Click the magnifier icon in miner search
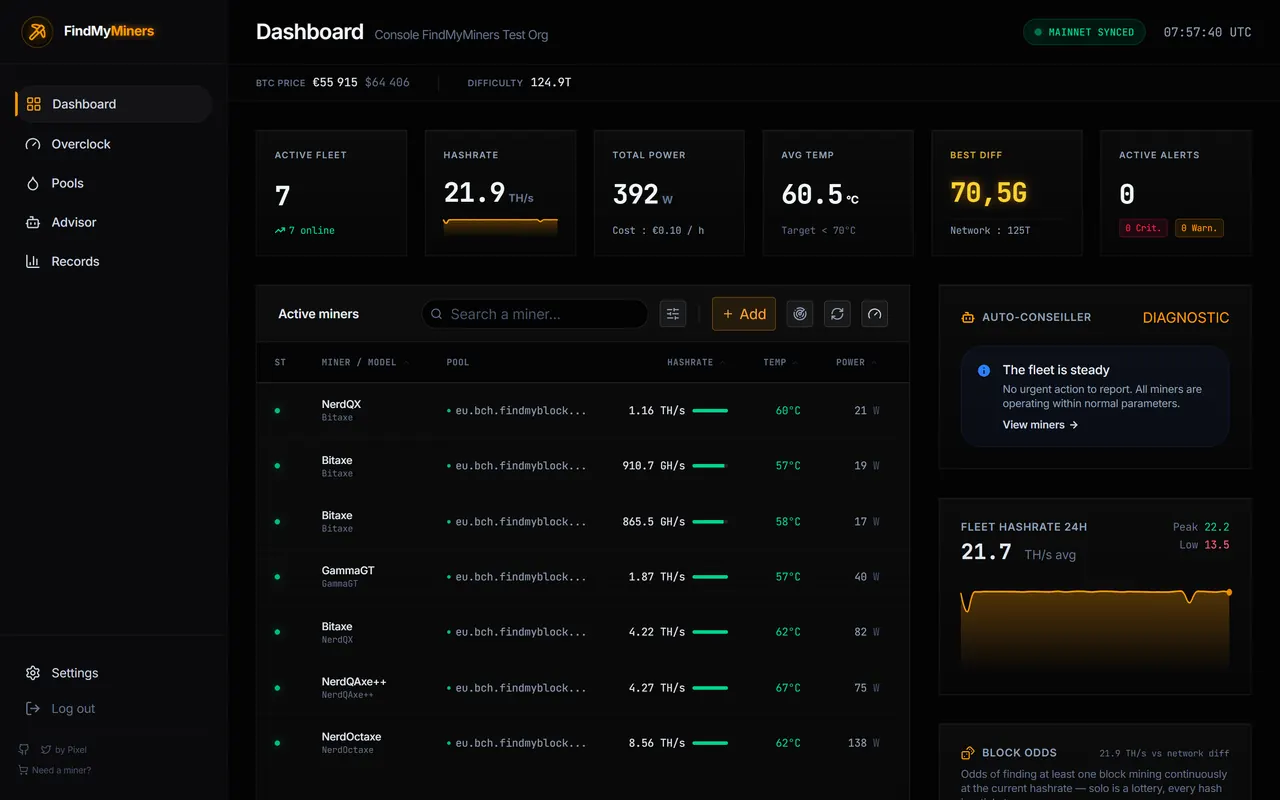 437,314
